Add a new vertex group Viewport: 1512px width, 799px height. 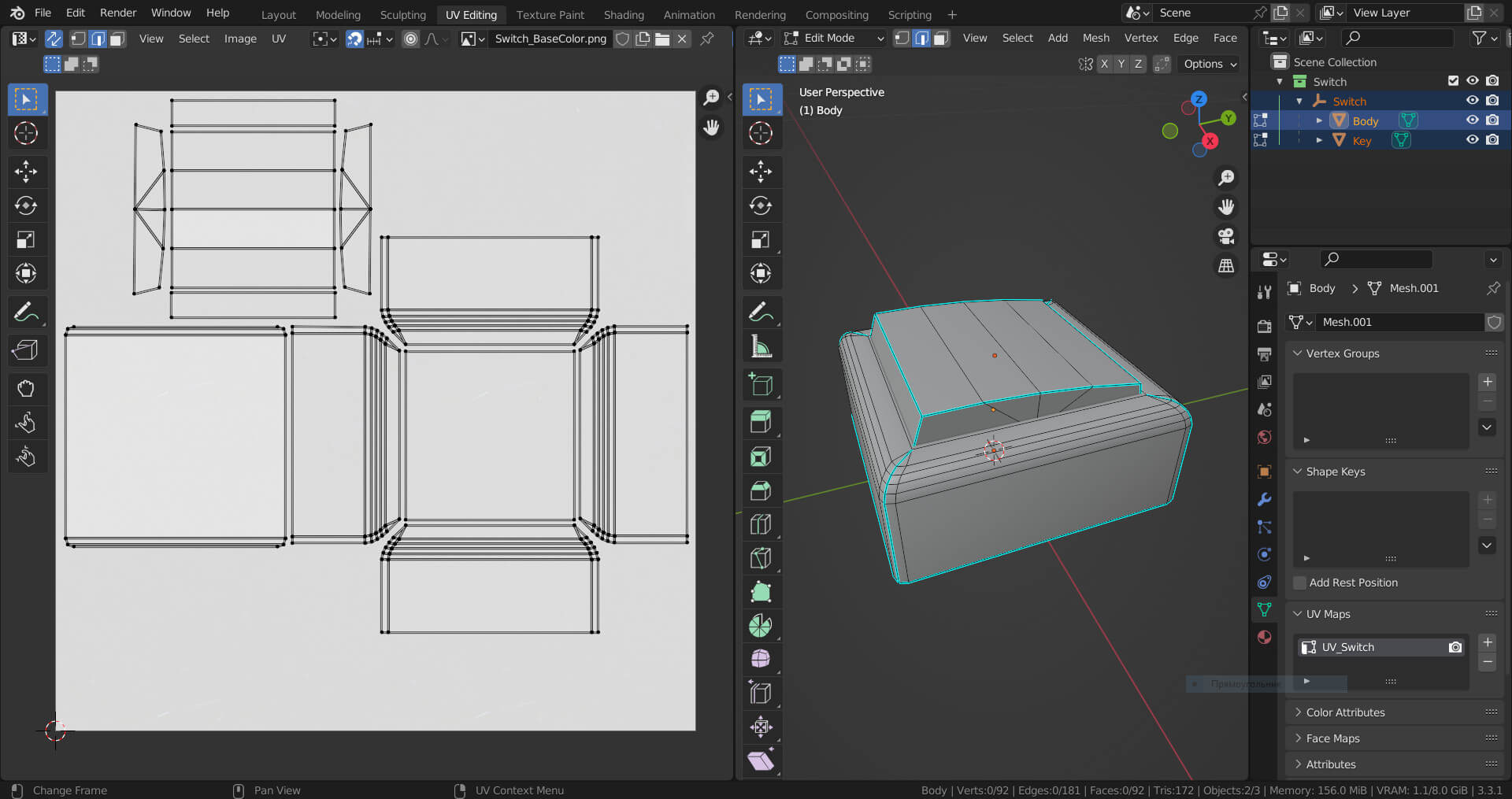coord(1487,382)
